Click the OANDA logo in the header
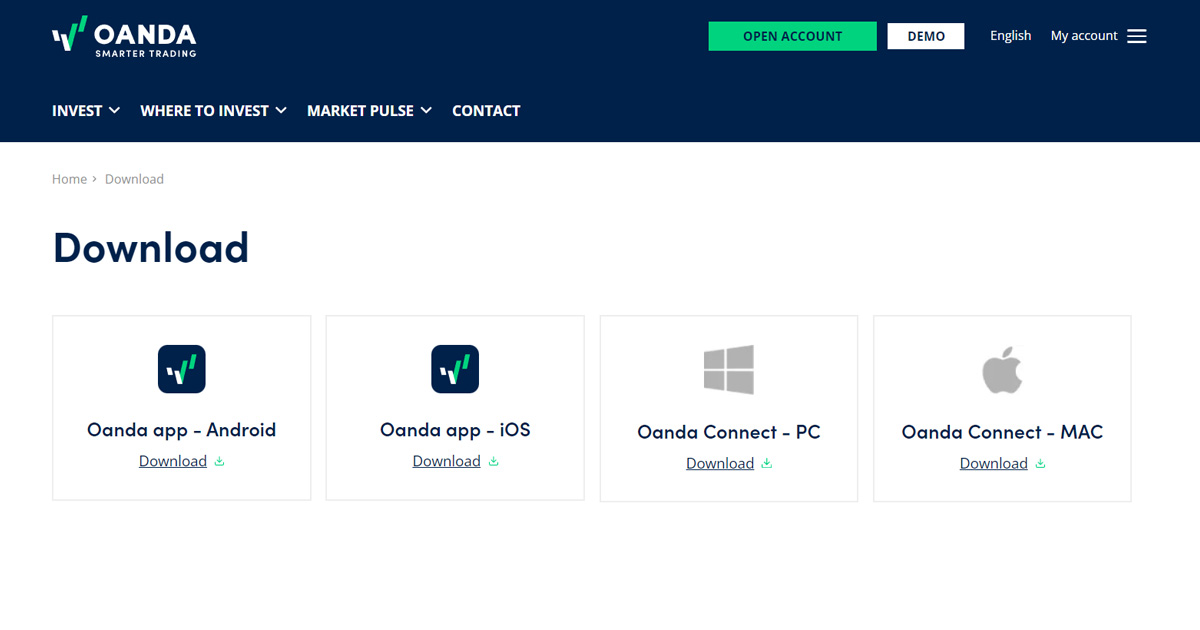 124,36
